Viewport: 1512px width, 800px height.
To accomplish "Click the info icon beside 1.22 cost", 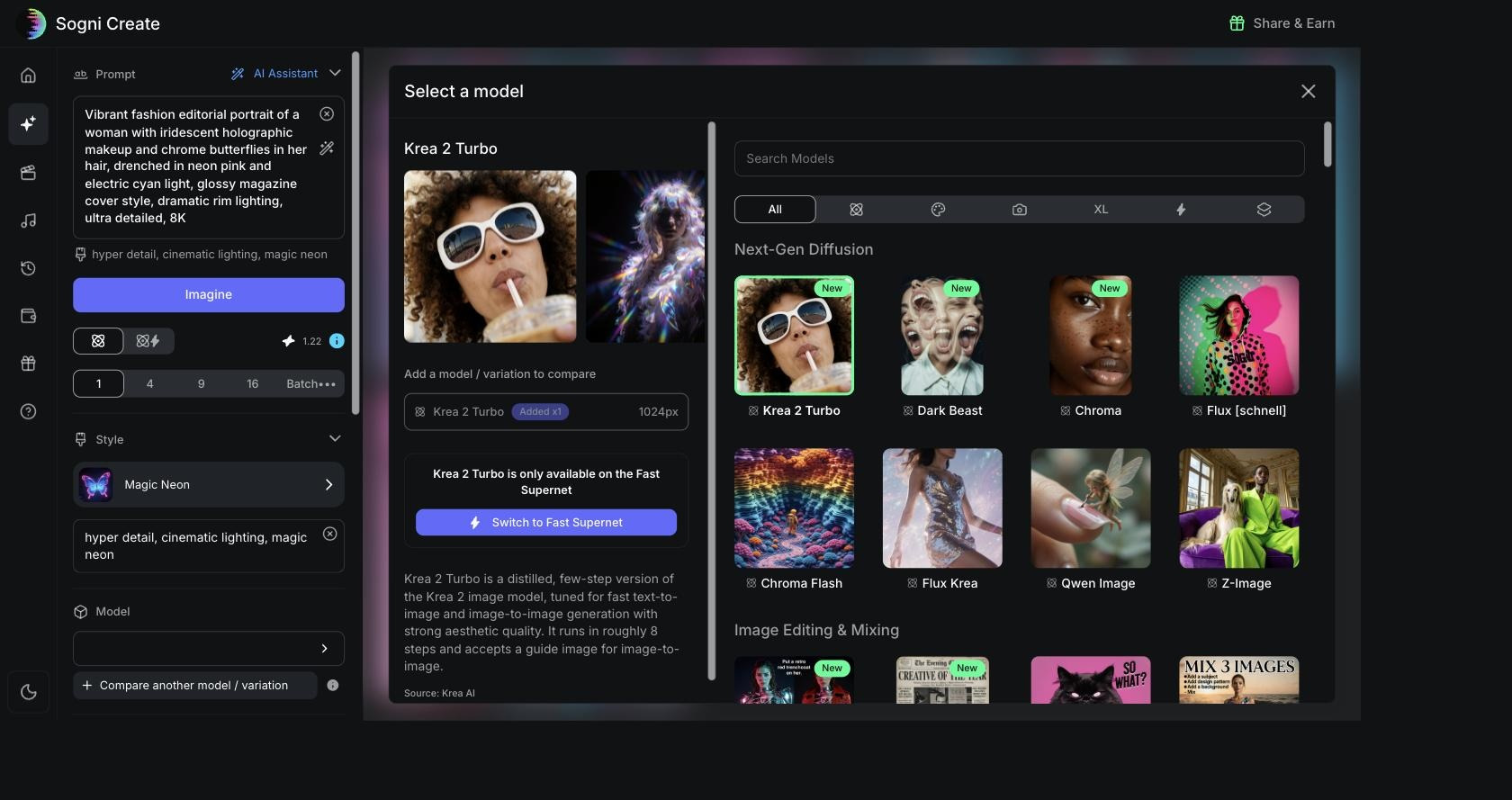I will tap(337, 341).
